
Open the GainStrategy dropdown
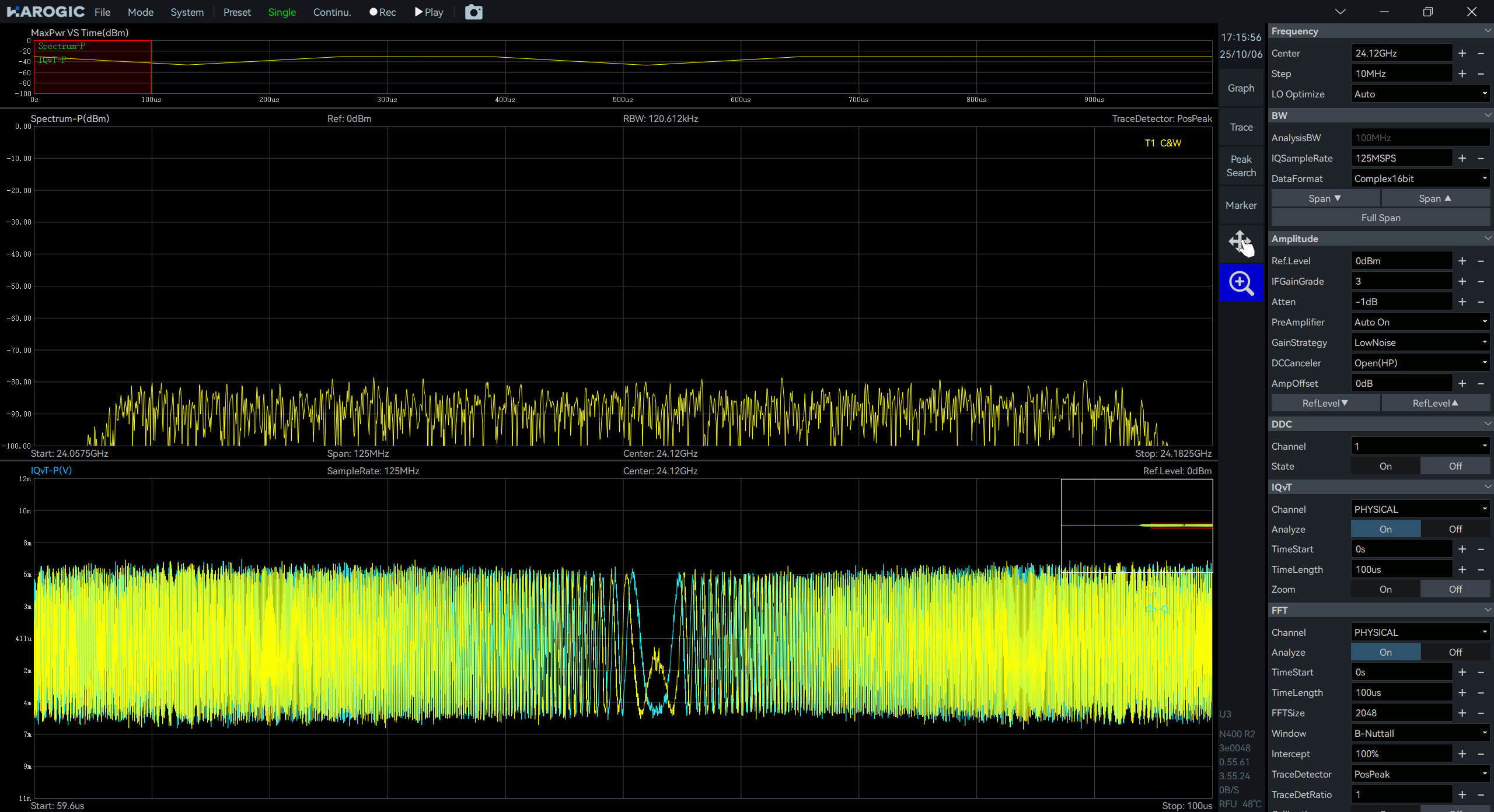[x=1420, y=342]
